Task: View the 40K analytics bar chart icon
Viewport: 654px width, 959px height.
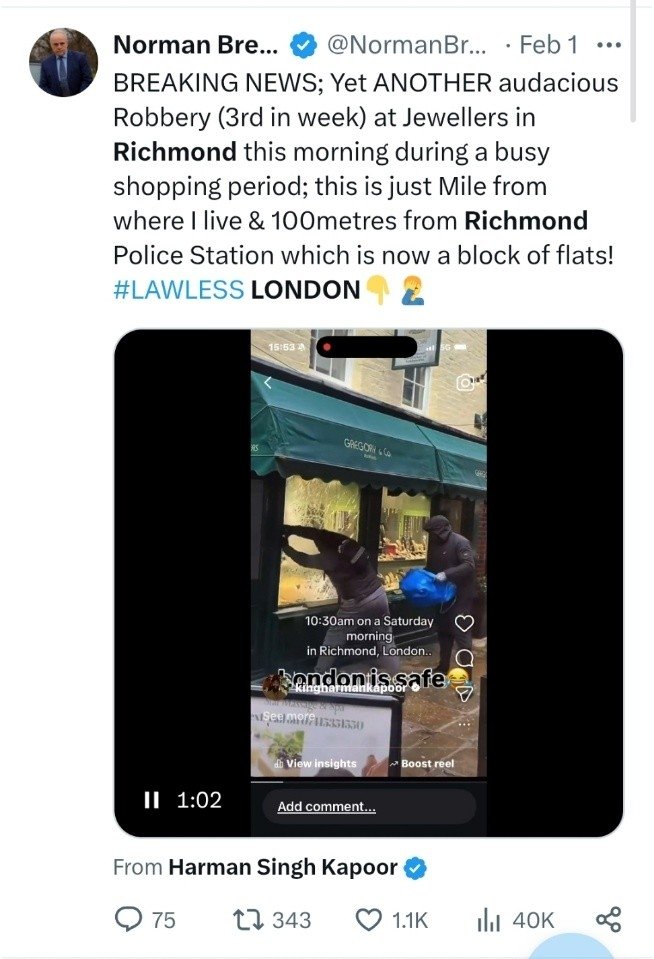Action: click(489, 920)
